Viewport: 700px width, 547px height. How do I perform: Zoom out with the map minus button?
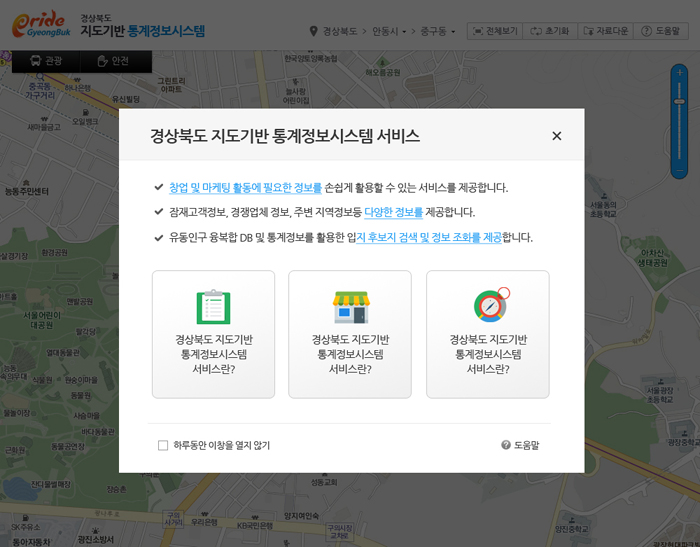pyautogui.click(x=679, y=171)
